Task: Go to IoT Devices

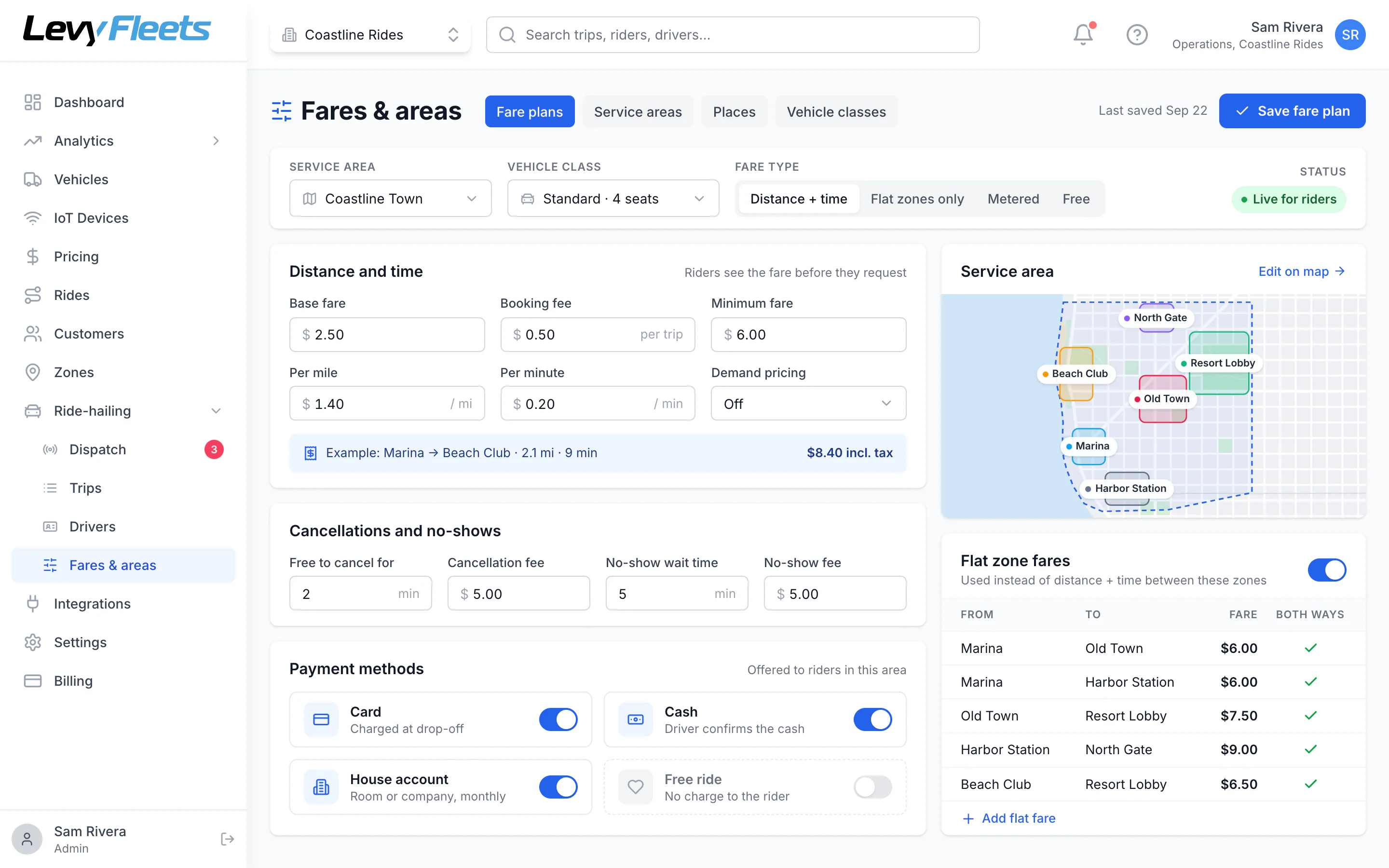Action: [123, 217]
